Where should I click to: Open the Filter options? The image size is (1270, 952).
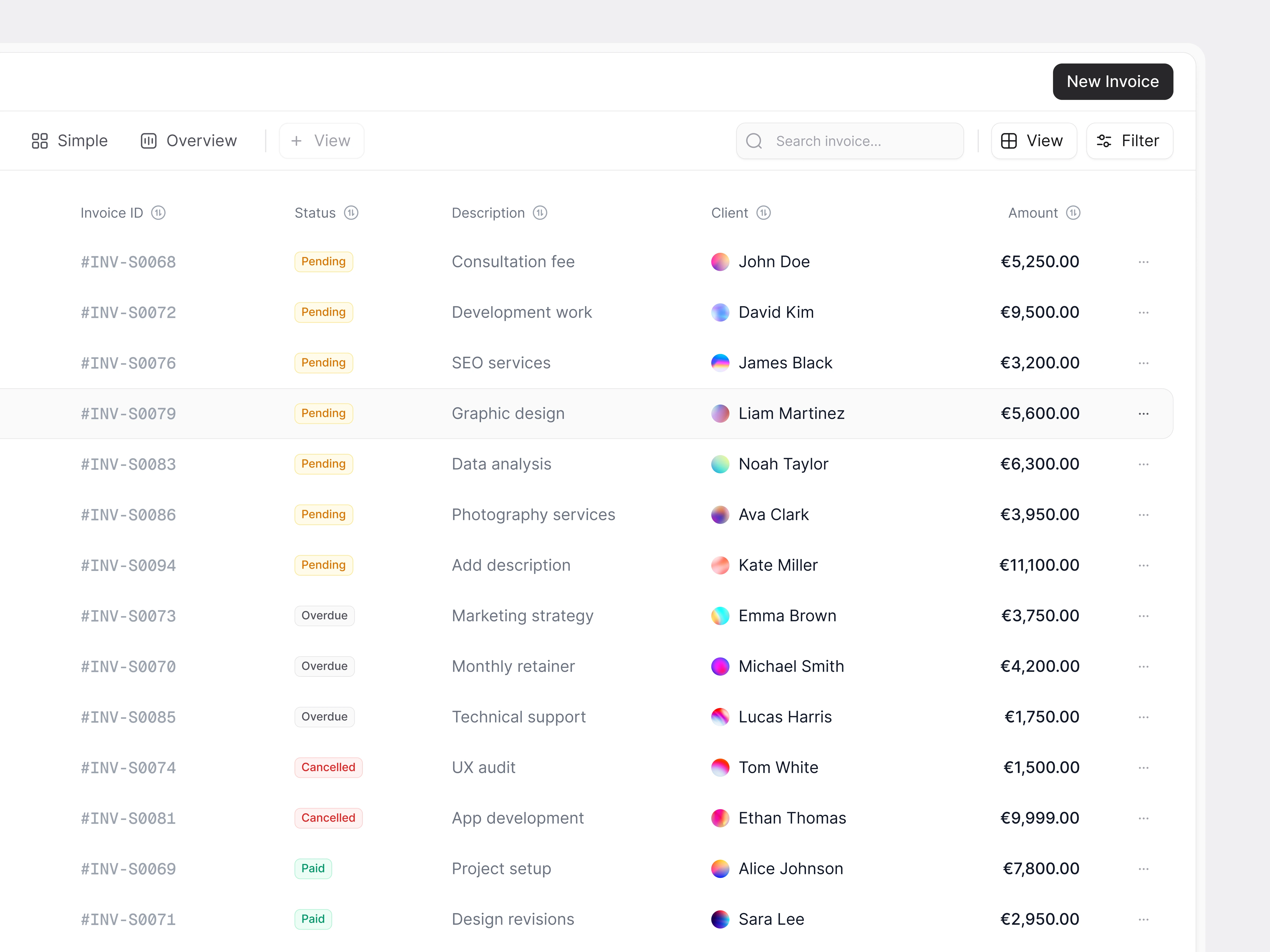coord(1129,141)
